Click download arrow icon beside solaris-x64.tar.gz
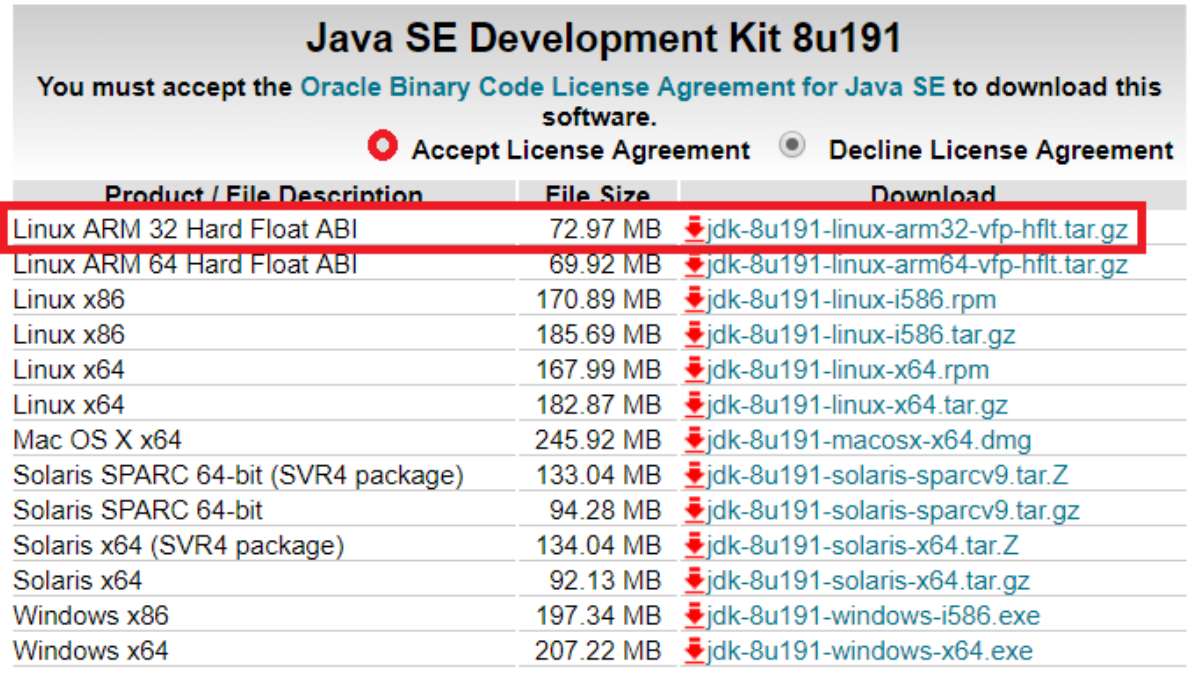Image resolution: width=1196 pixels, height=680 pixels. (694, 579)
